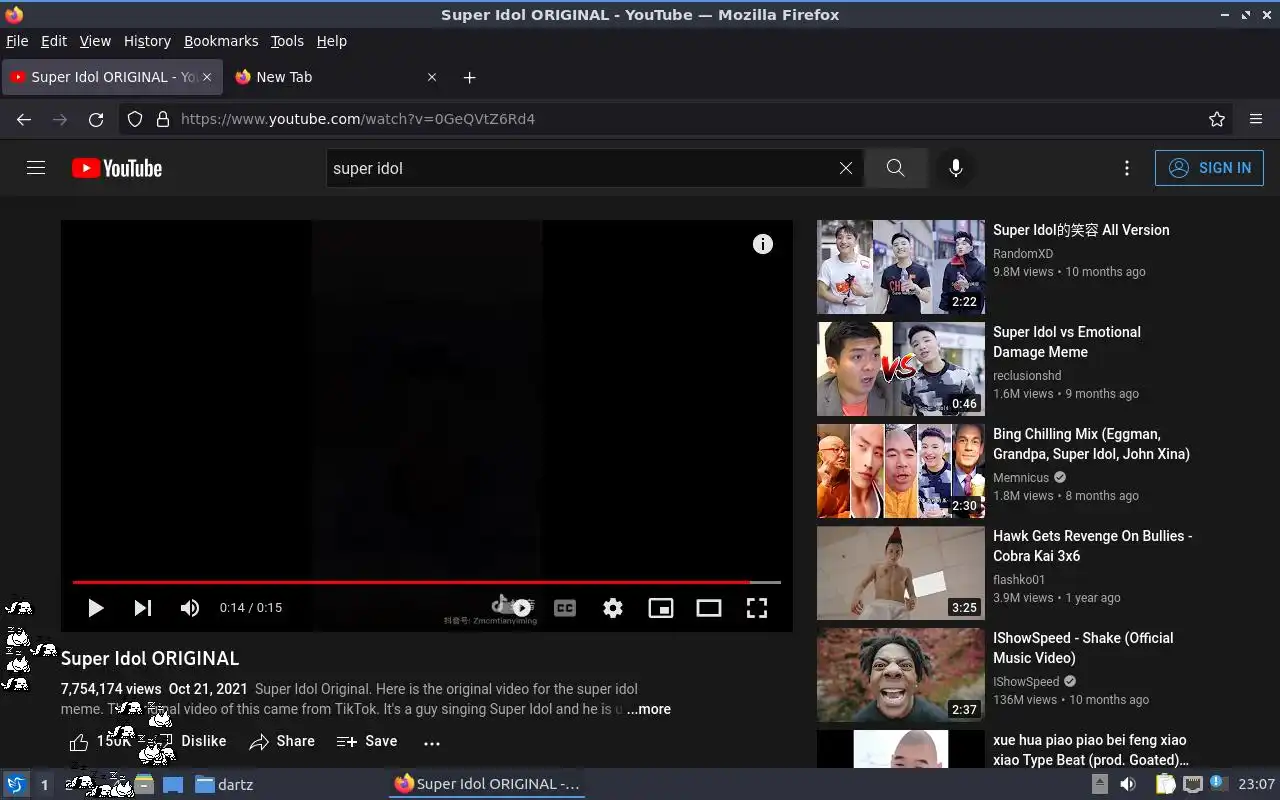Screen dimensions: 1280x800
Task: Toggle closed captions on the player
Action: 565,607
